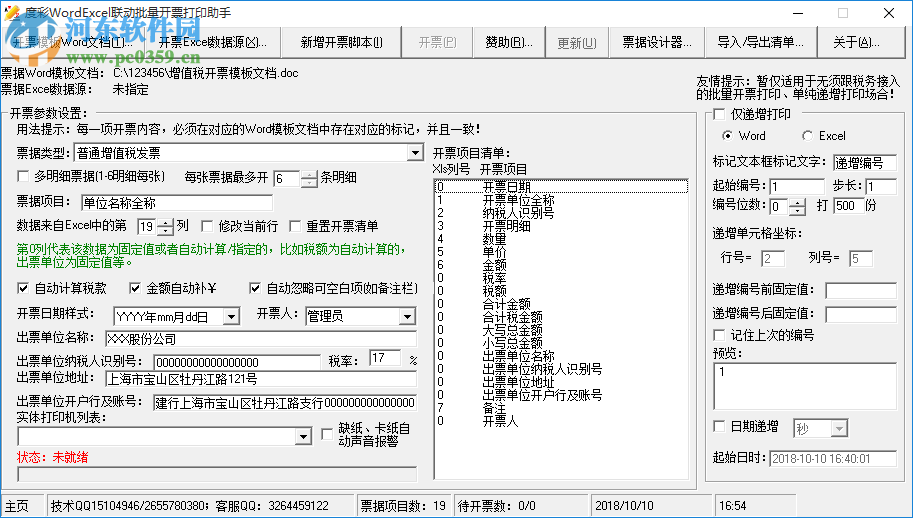Click the 起始日时 date field
Screen dimensions: 913x518
tap(833, 459)
